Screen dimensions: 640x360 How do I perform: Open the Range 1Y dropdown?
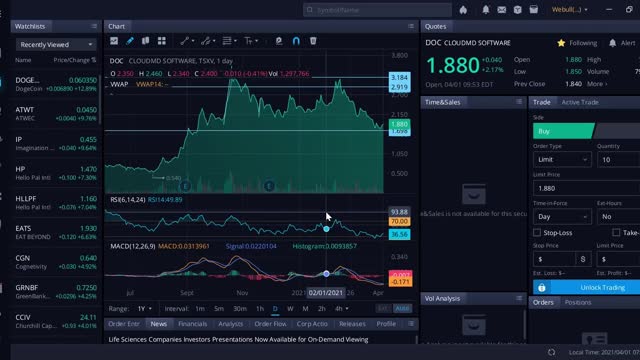point(144,309)
